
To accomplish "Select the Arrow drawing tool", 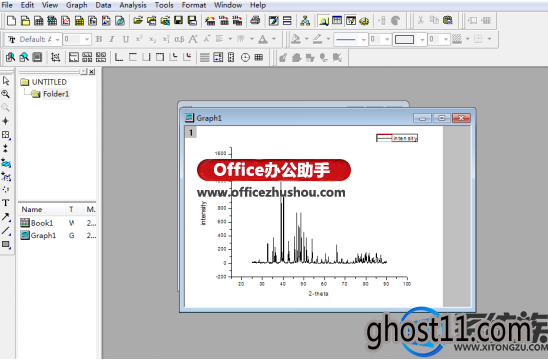I will coord(6,217).
